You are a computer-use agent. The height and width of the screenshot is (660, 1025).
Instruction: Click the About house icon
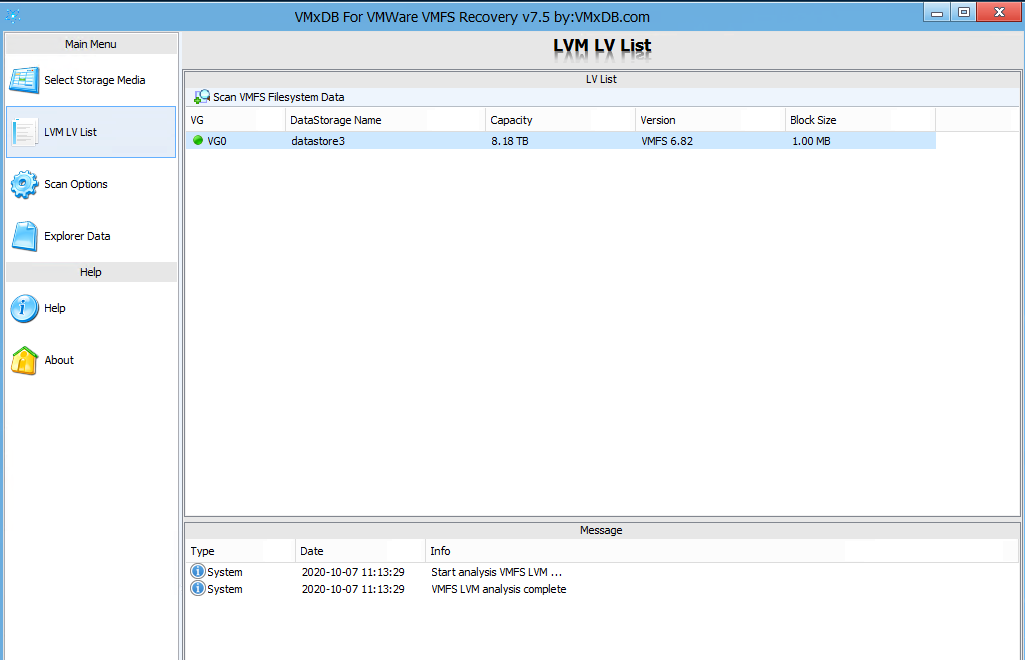tap(24, 360)
